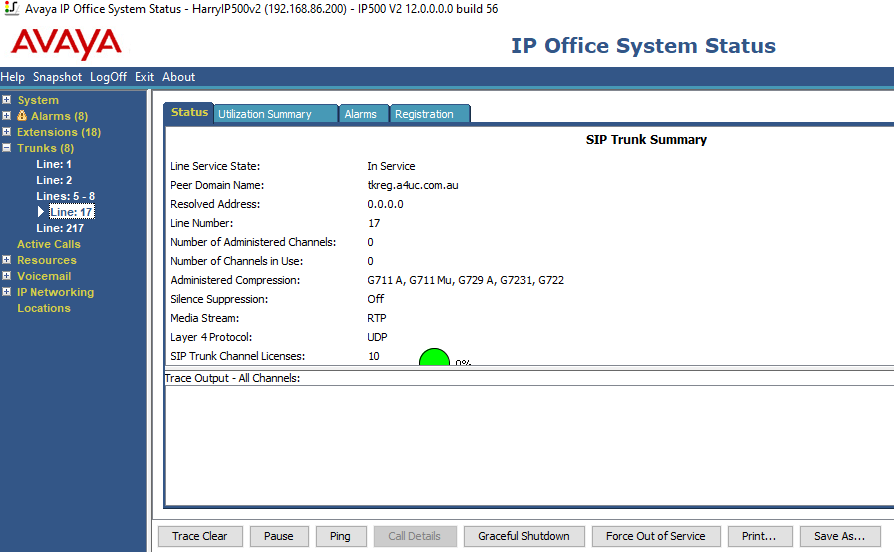Click the codec list G711 A, G711 Mu
Image resolution: width=894 pixels, height=552 pixels.
[x=465, y=280]
